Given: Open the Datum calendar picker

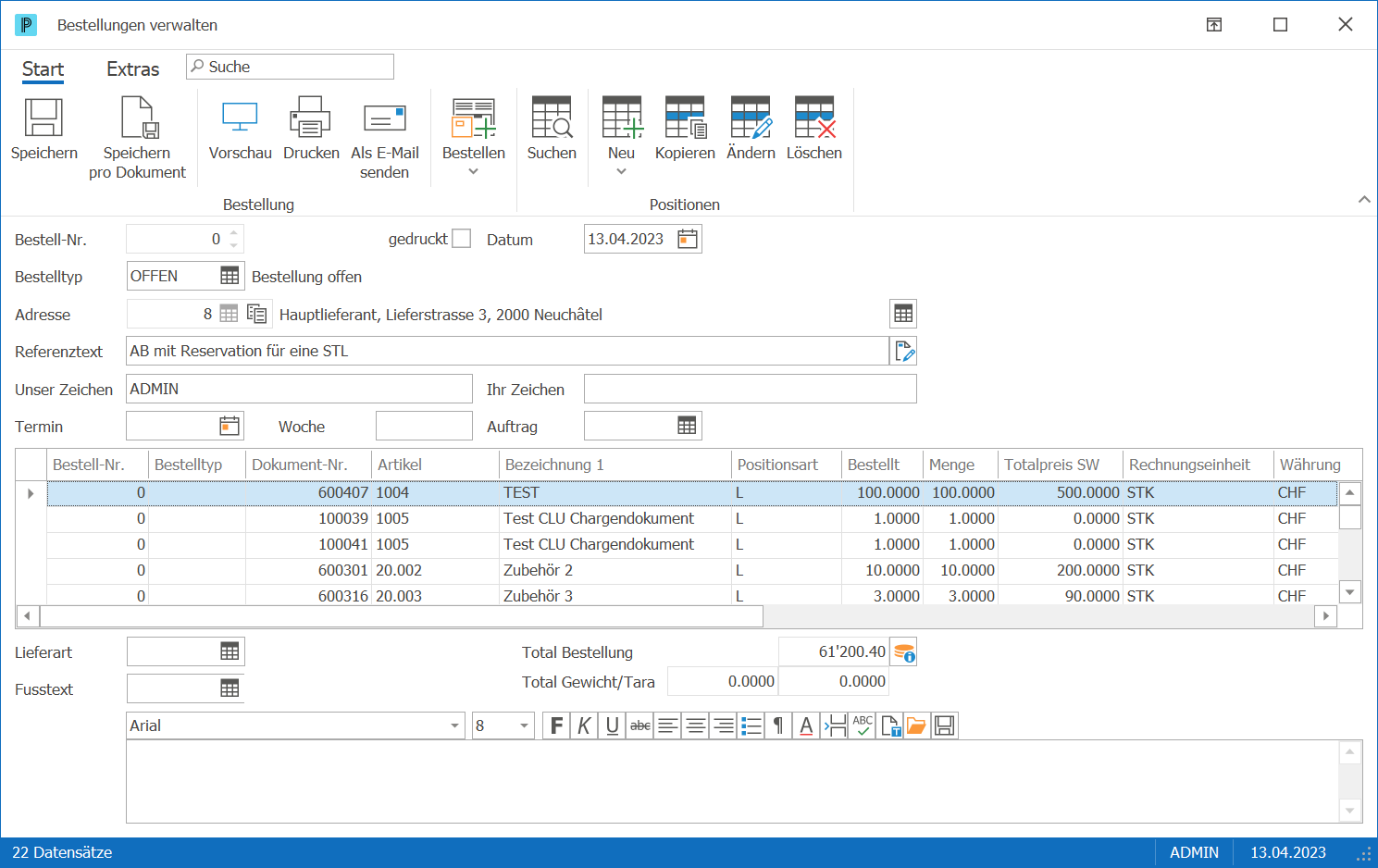Looking at the screenshot, I should (x=688, y=240).
